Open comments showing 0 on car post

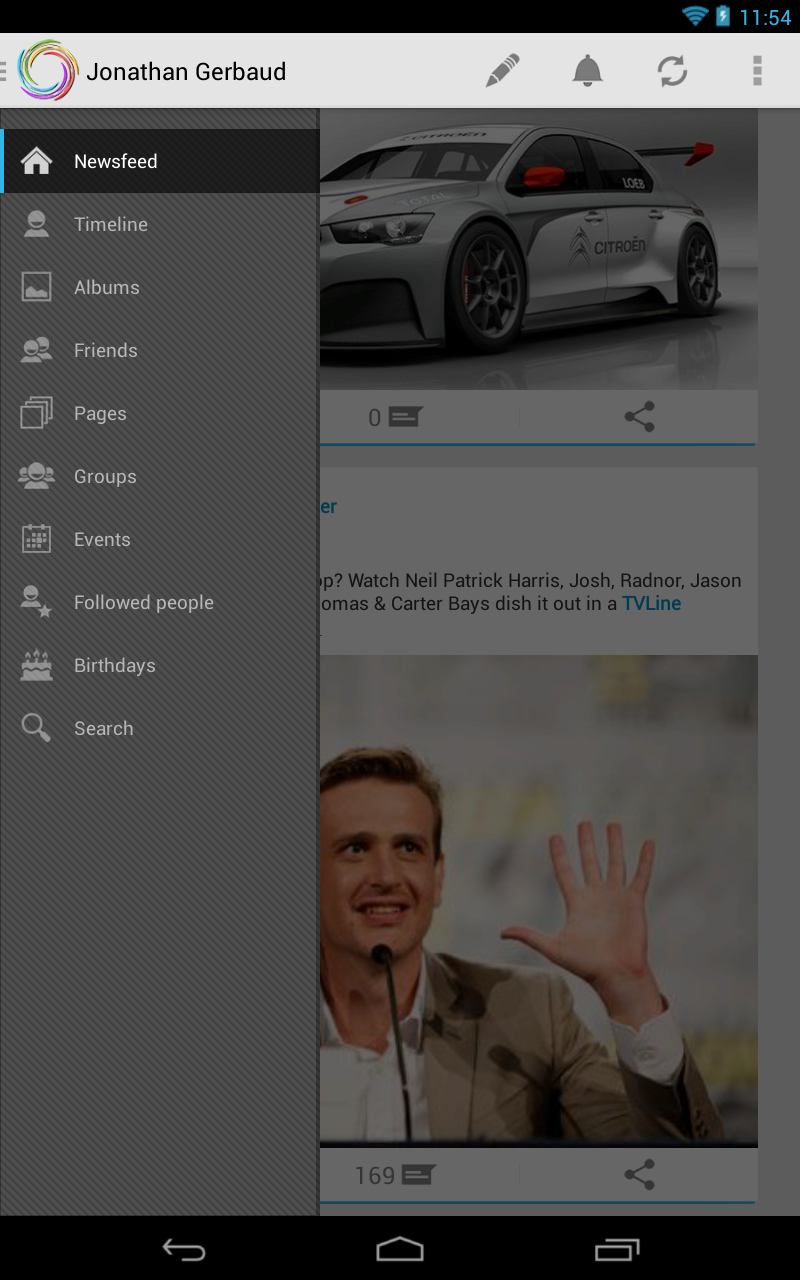(395, 417)
